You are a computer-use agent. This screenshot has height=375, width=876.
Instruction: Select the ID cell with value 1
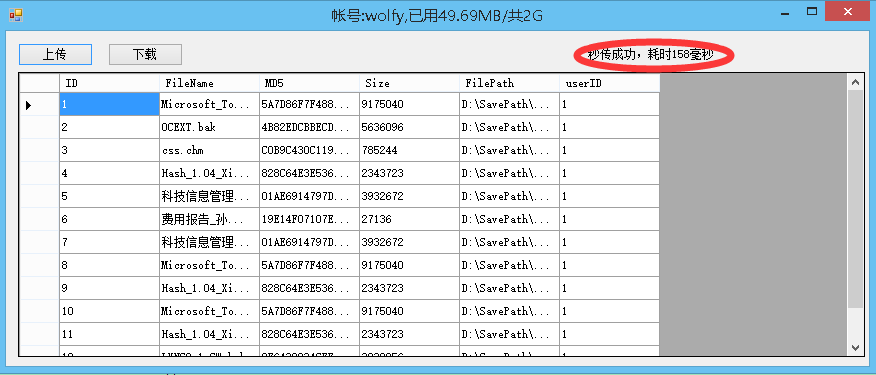point(110,104)
